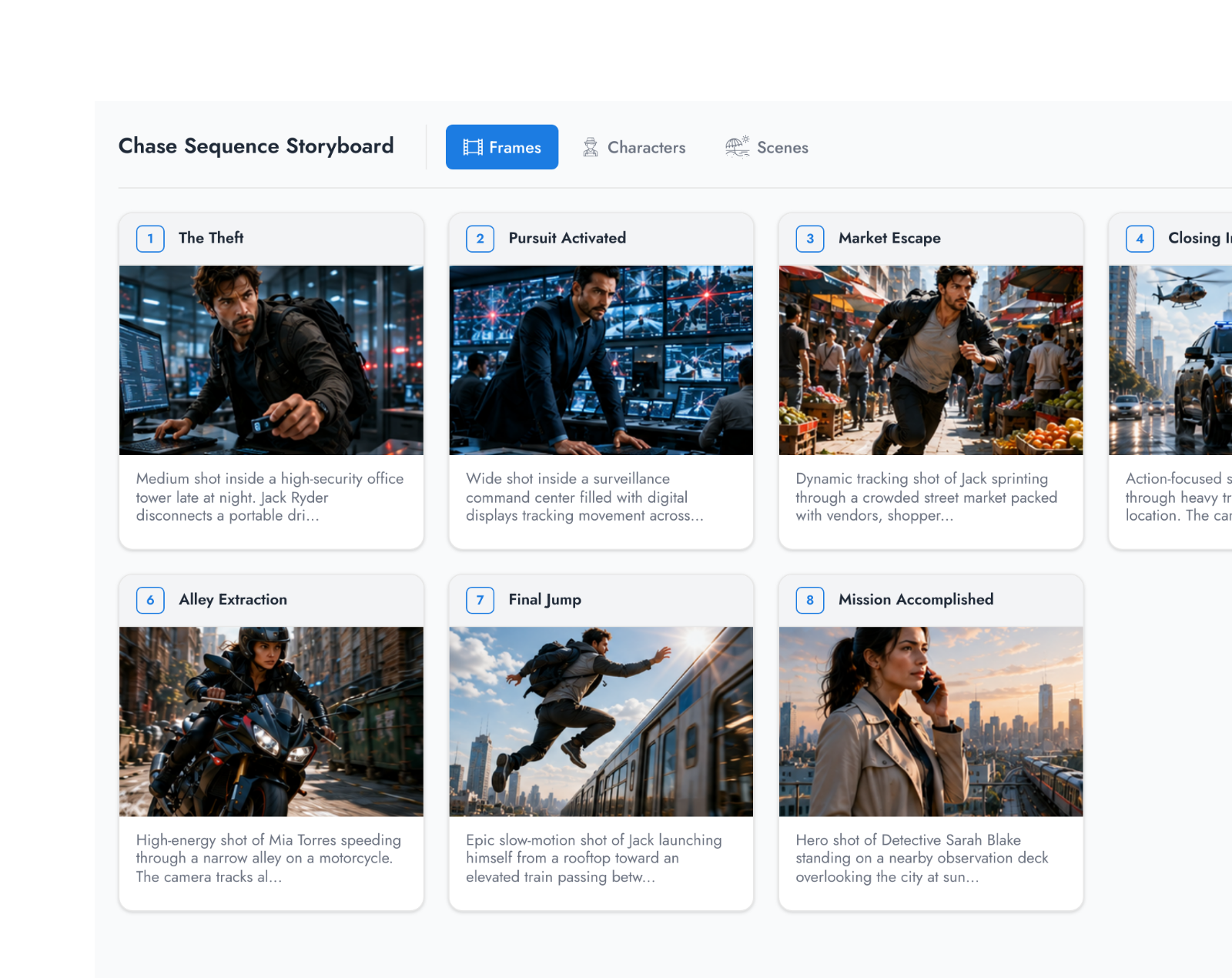Open the Pursuit Activated frame image
1232x978 pixels.
(601, 360)
